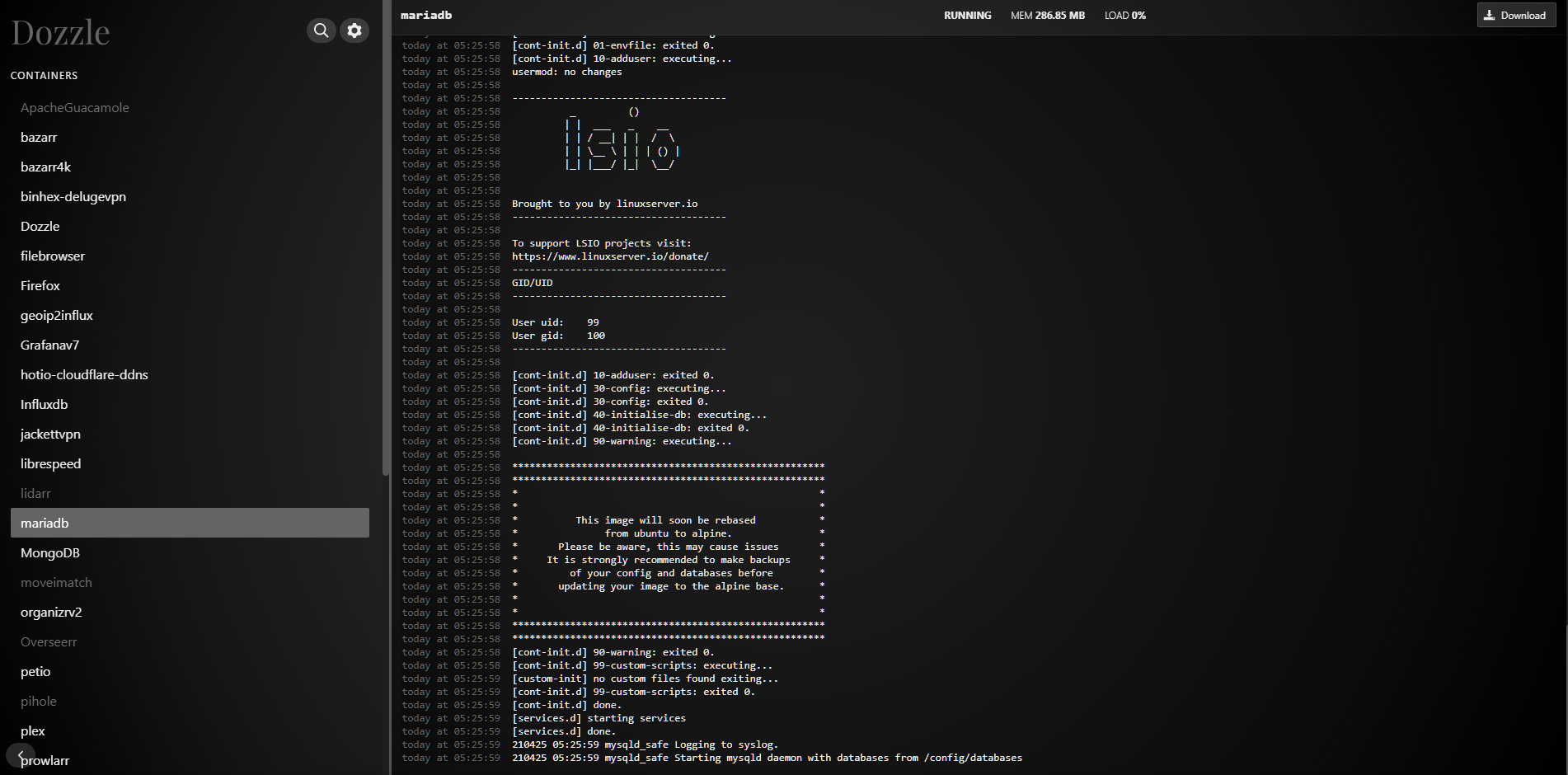Image resolution: width=1568 pixels, height=775 pixels.
Task: Select the bazarr4k container
Action: point(46,167)
